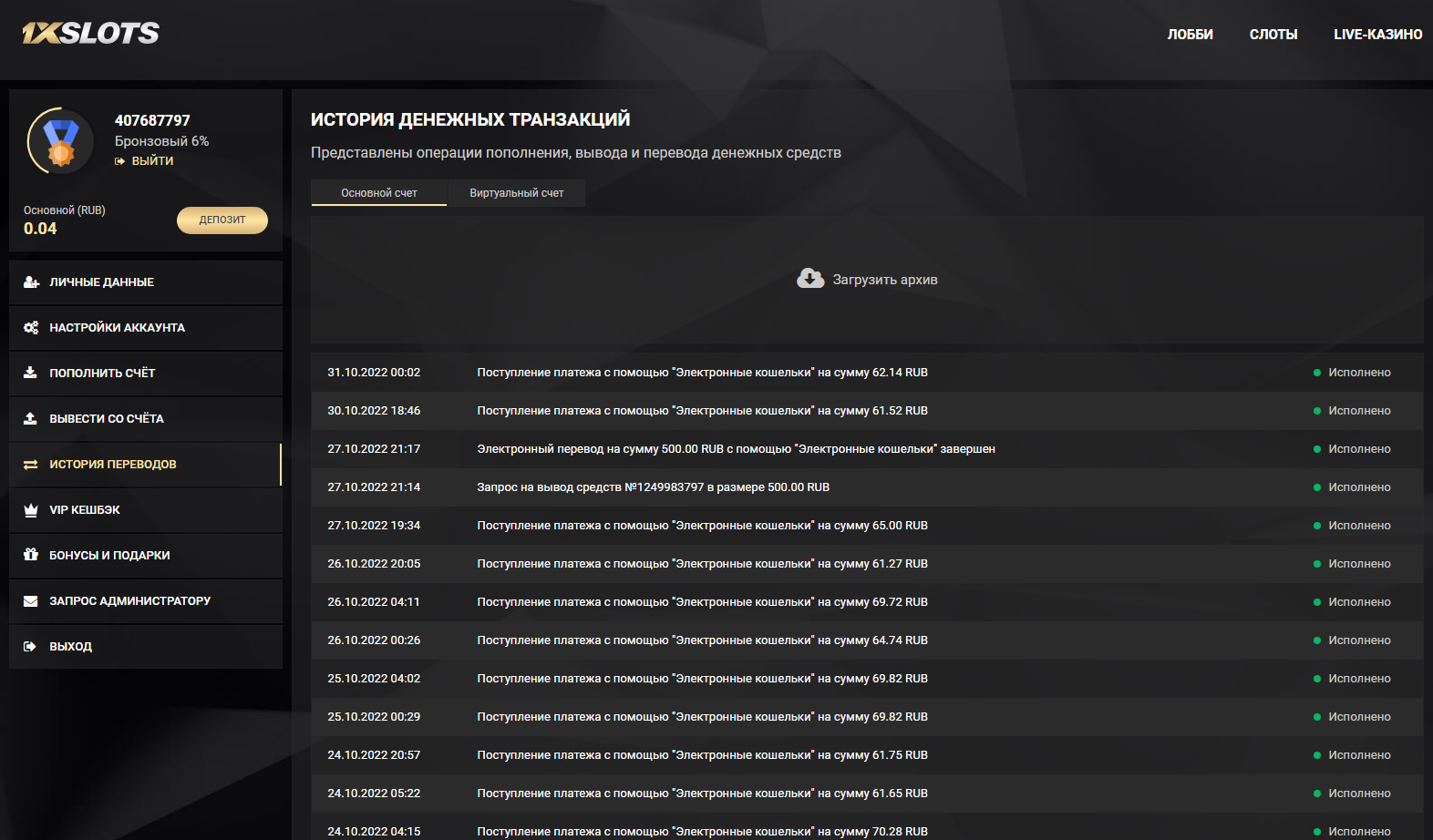Go to СЛОТЫ in top navigation

coord(1273,35)
